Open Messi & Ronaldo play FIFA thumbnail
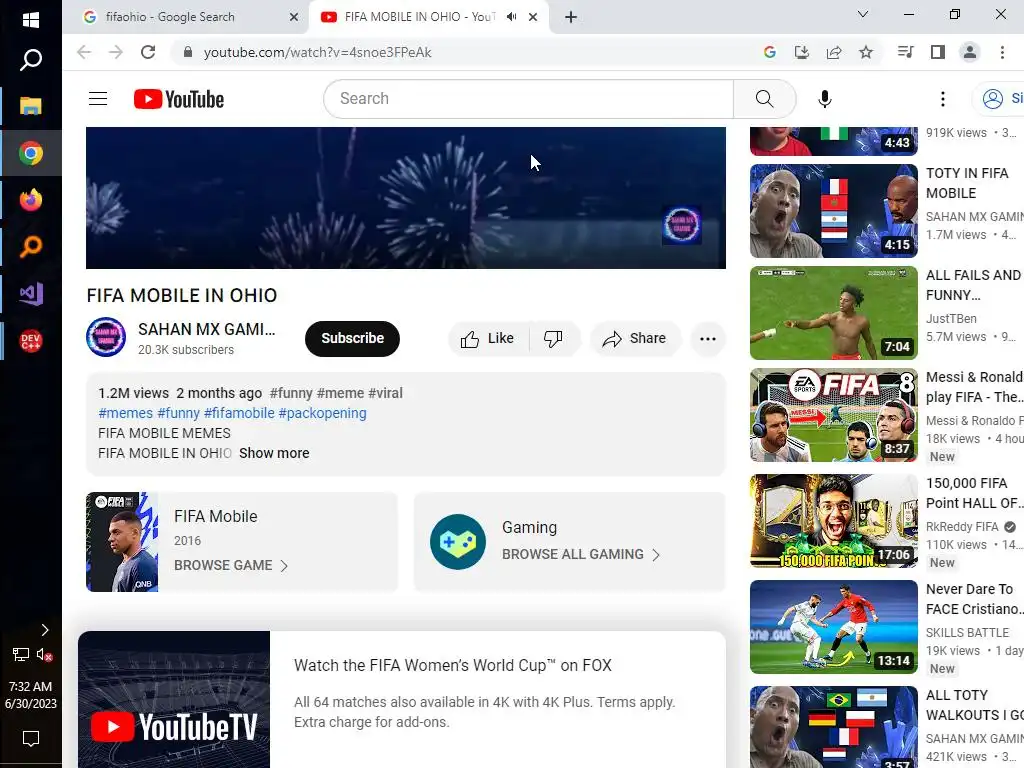Image resolution: width=1024 pixels, height=768 pixels. click(x=833, y=415)
